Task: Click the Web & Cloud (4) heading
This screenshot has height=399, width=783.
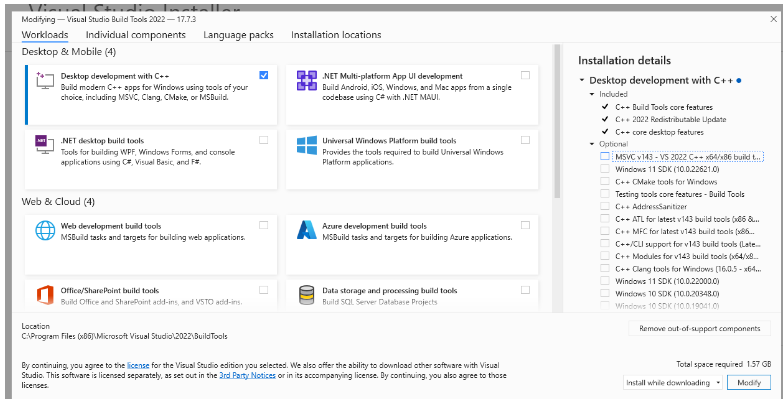Action: 58,202
